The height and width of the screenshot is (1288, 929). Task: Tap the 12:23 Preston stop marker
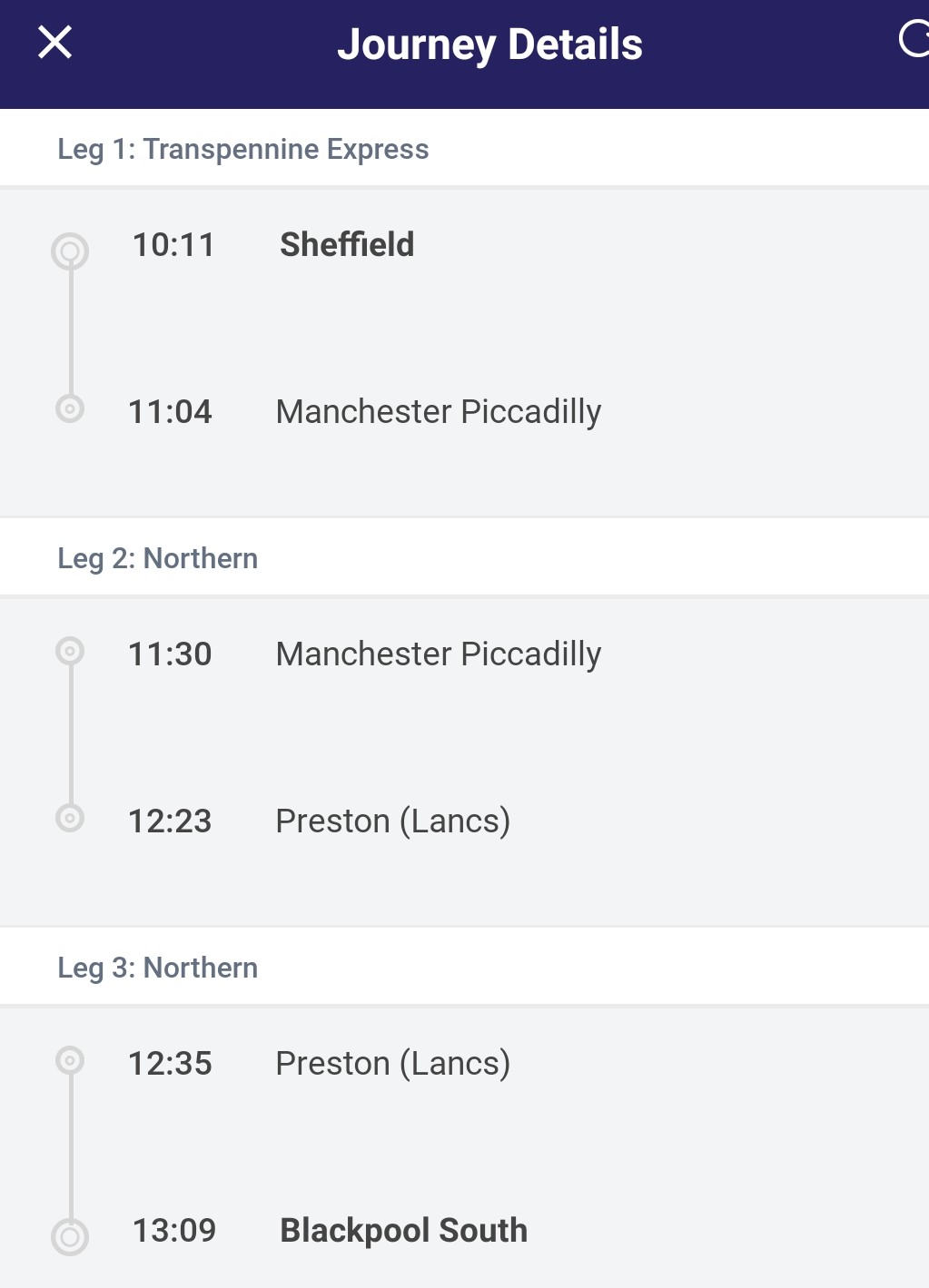[70, 818]
